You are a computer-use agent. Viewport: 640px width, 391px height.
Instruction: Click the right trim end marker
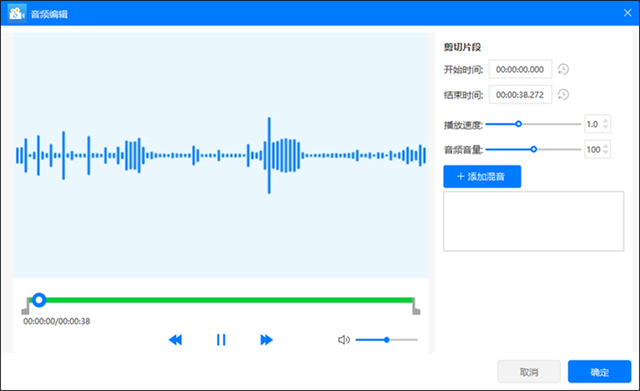point(416,306)
